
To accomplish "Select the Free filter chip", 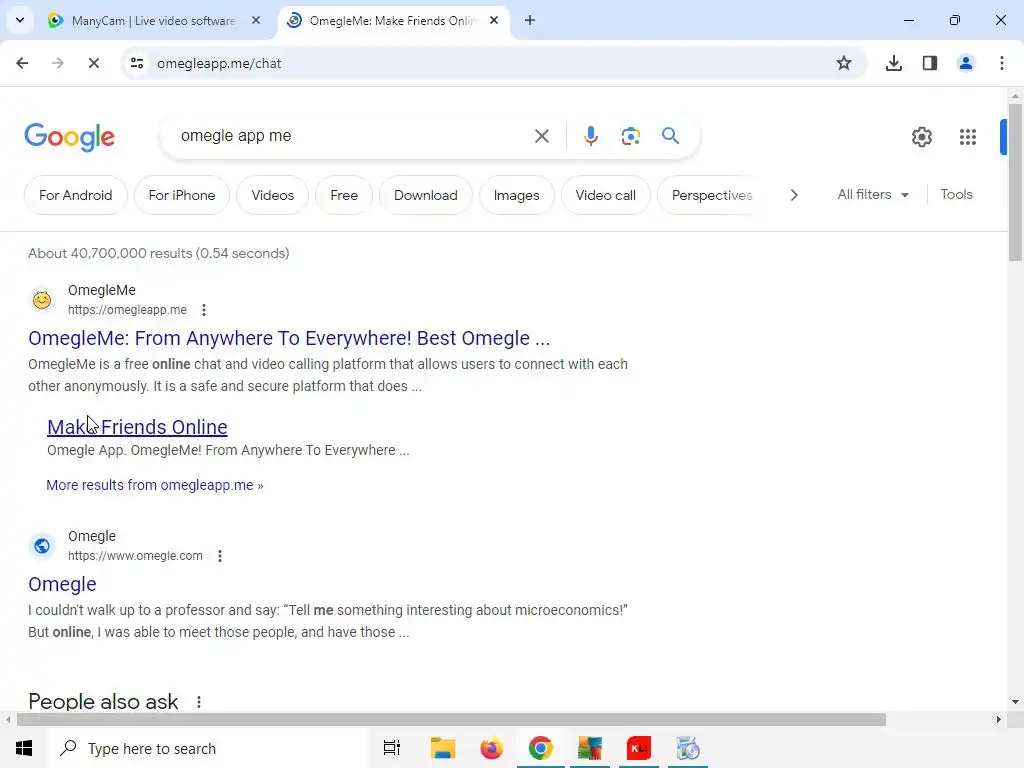I will [344, 195].
